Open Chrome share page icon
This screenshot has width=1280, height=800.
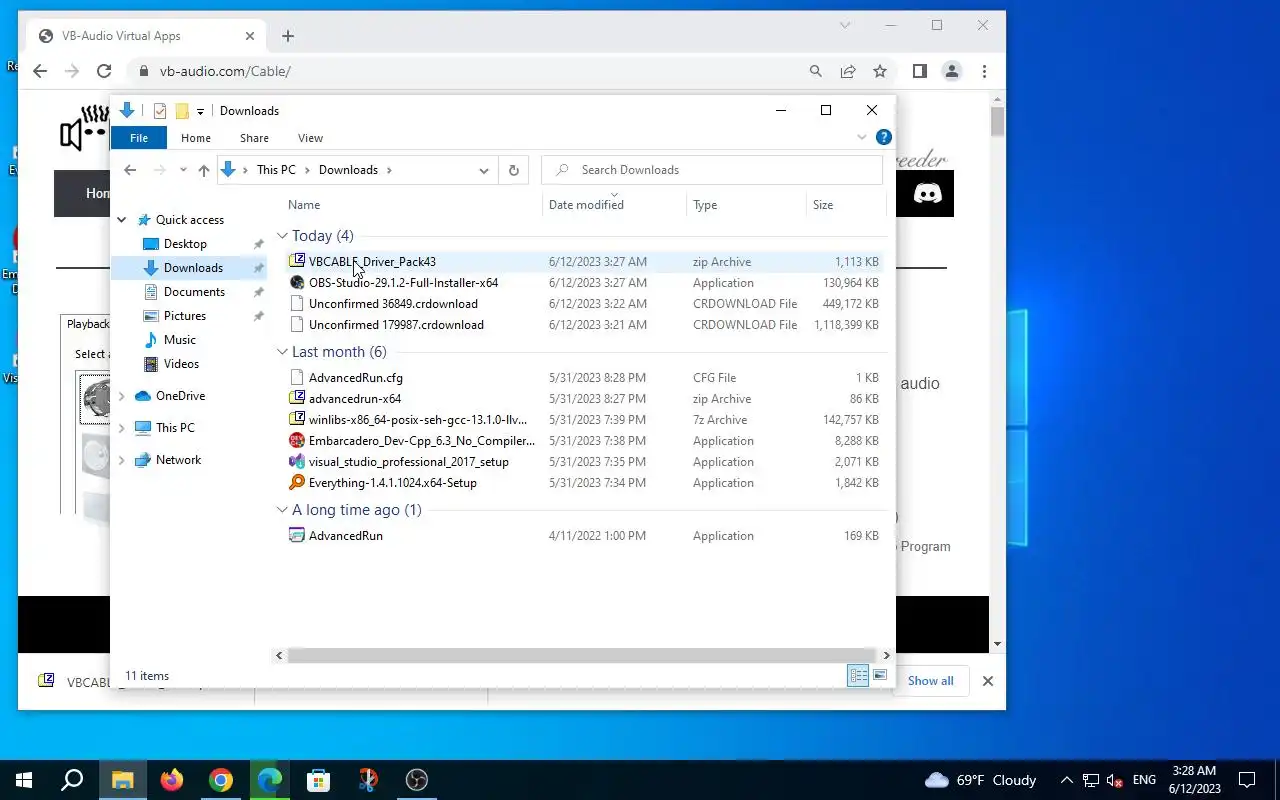tap(848, 71)
